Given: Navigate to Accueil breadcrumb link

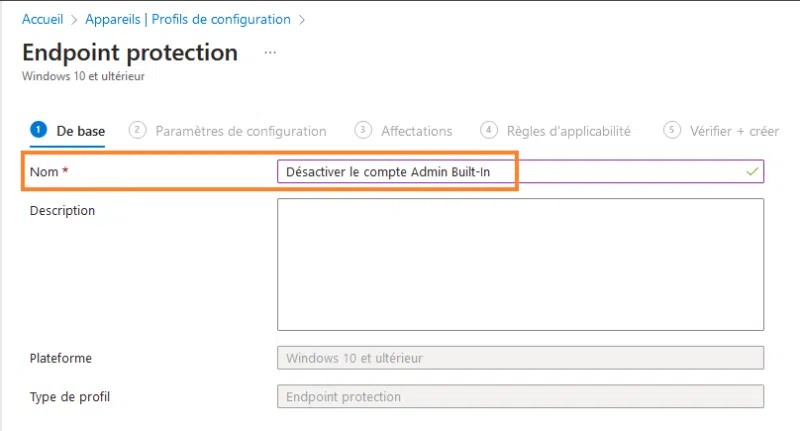Looking at the screenshot, I should tap(44, 19).
